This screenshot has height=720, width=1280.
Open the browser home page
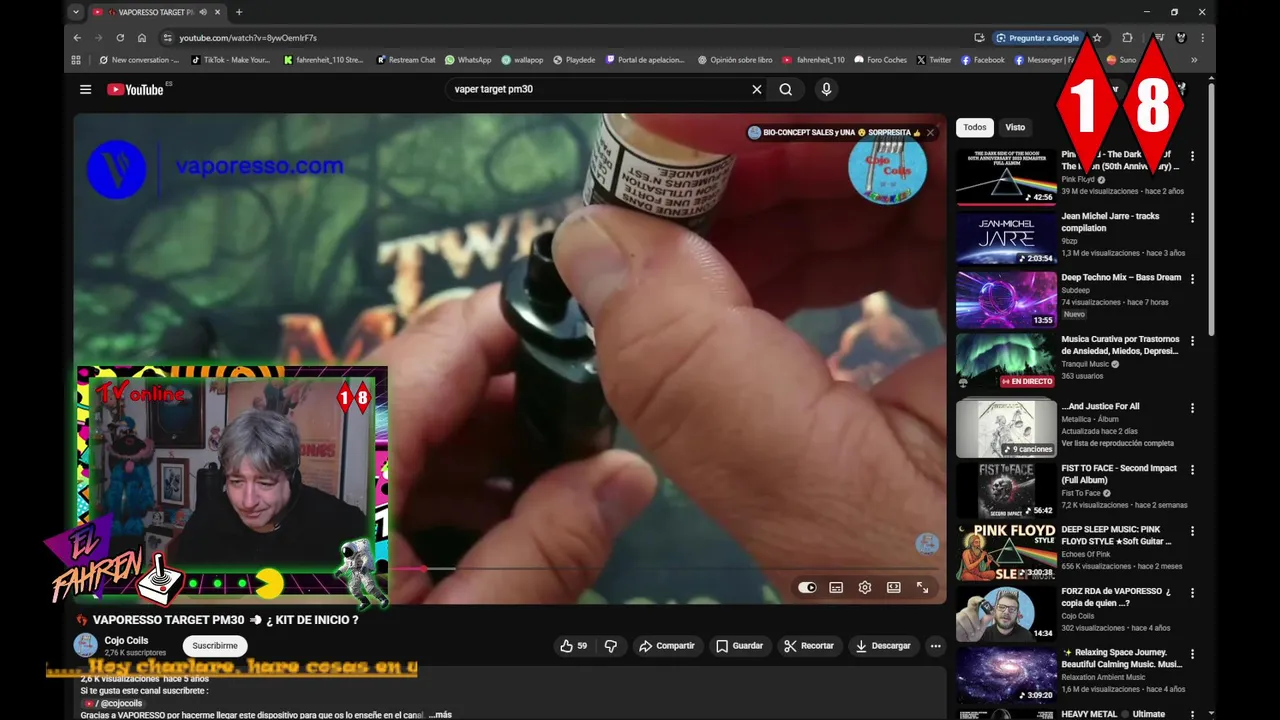(x=142, y=38)
